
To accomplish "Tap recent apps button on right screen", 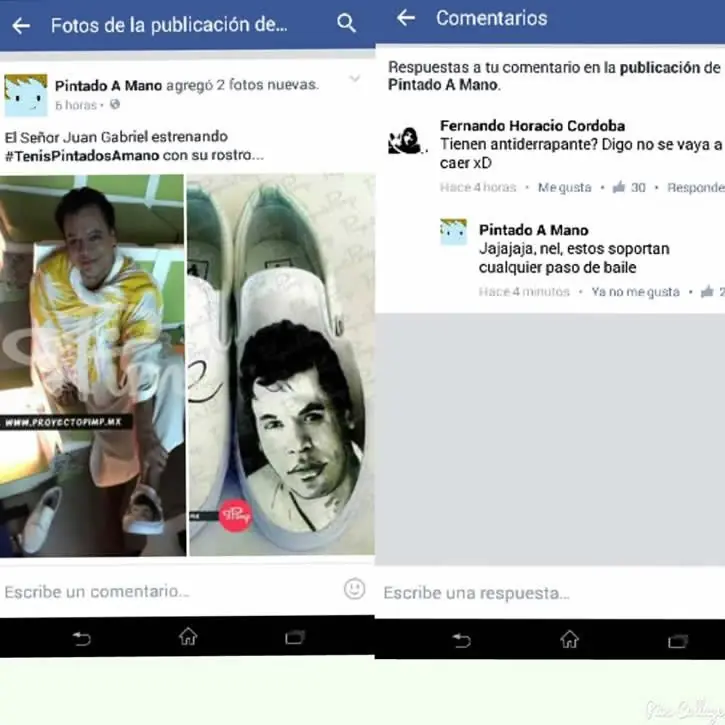I will coord(678,641).
